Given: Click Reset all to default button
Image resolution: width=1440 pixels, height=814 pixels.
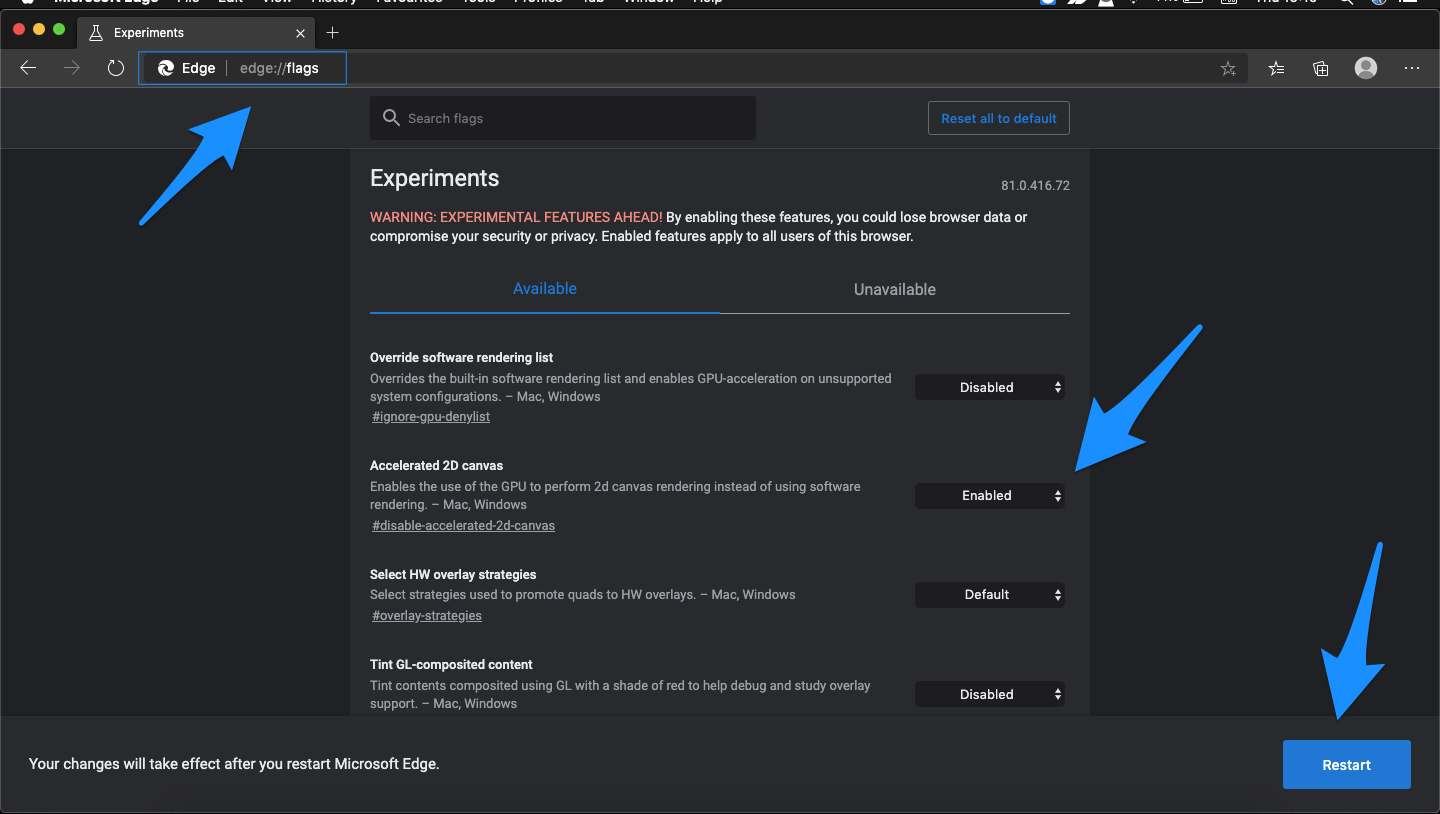Looking at the screenshot, I should (998, 118).
